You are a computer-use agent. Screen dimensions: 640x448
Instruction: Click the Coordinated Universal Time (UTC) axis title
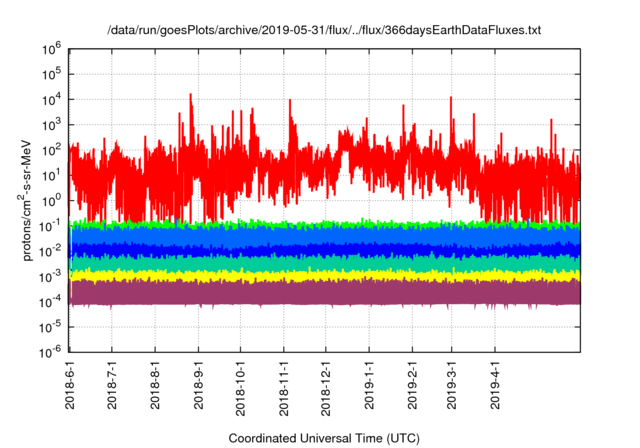[x=324, y=439]
